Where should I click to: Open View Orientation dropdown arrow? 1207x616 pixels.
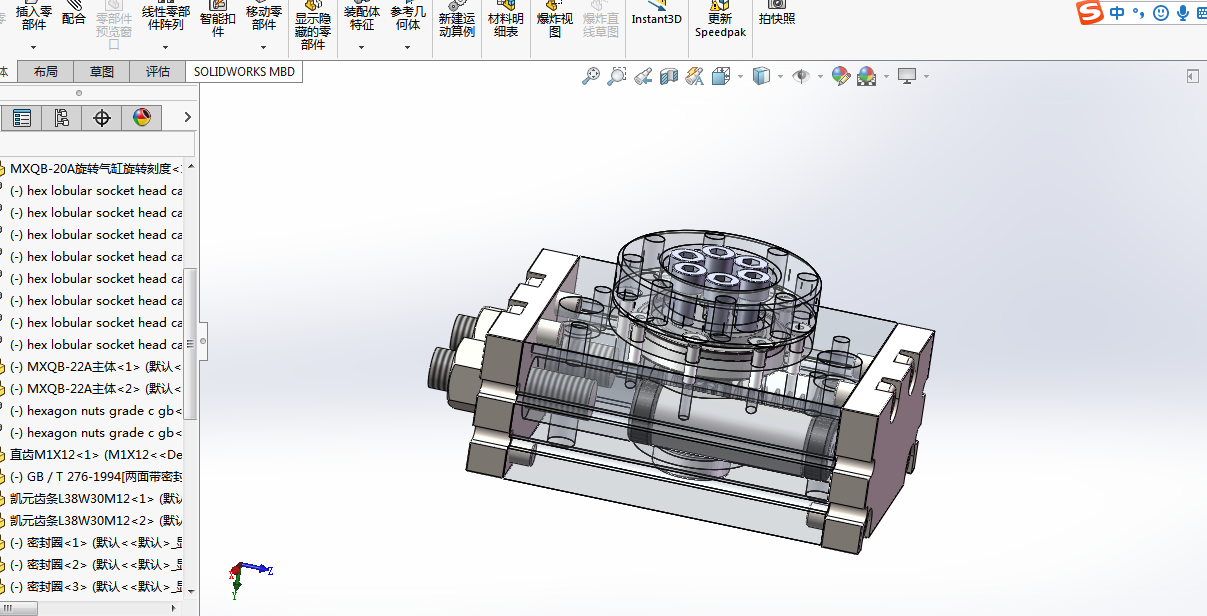(740, 77)
